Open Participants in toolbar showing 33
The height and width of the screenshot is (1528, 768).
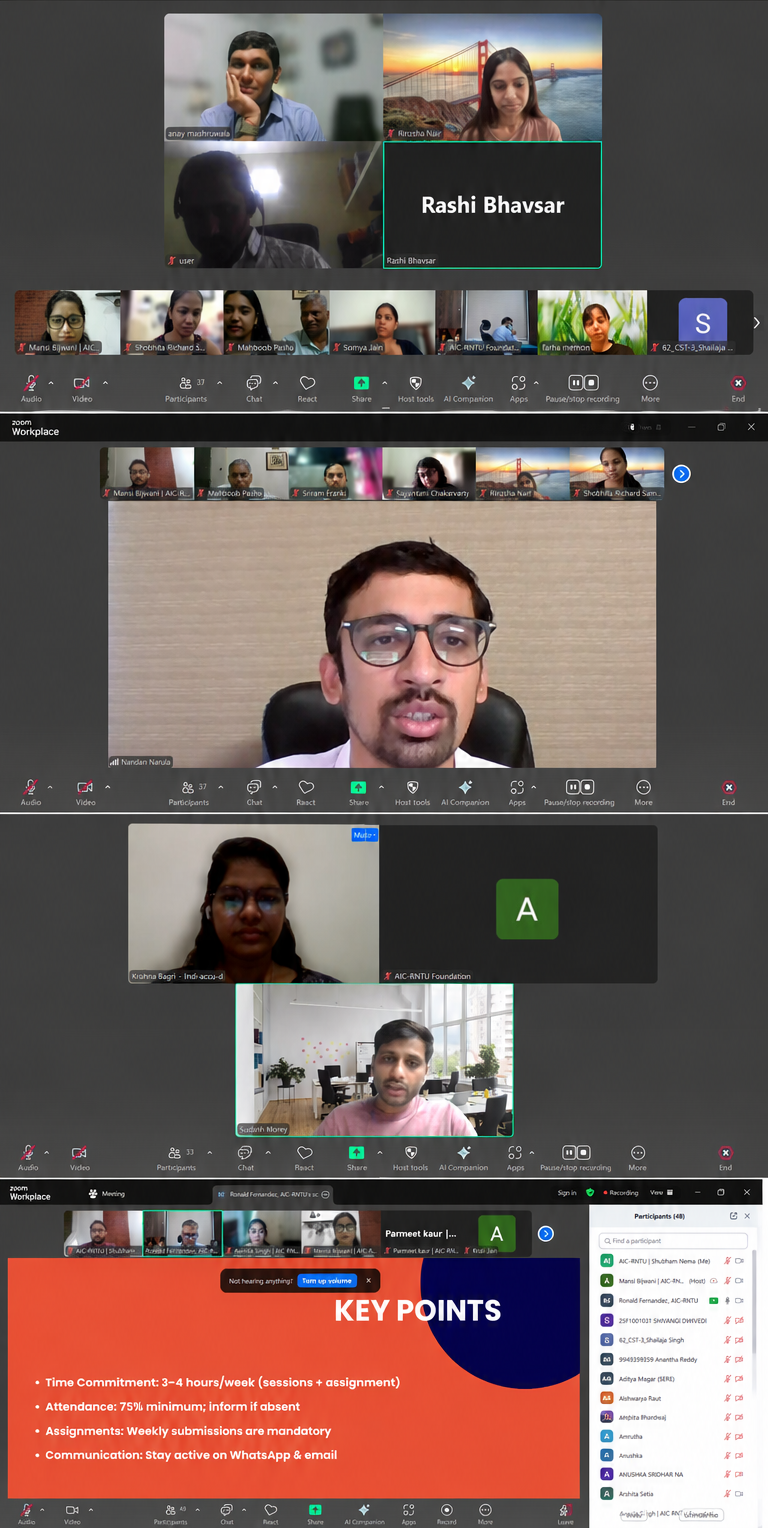tap(176, 1157)
